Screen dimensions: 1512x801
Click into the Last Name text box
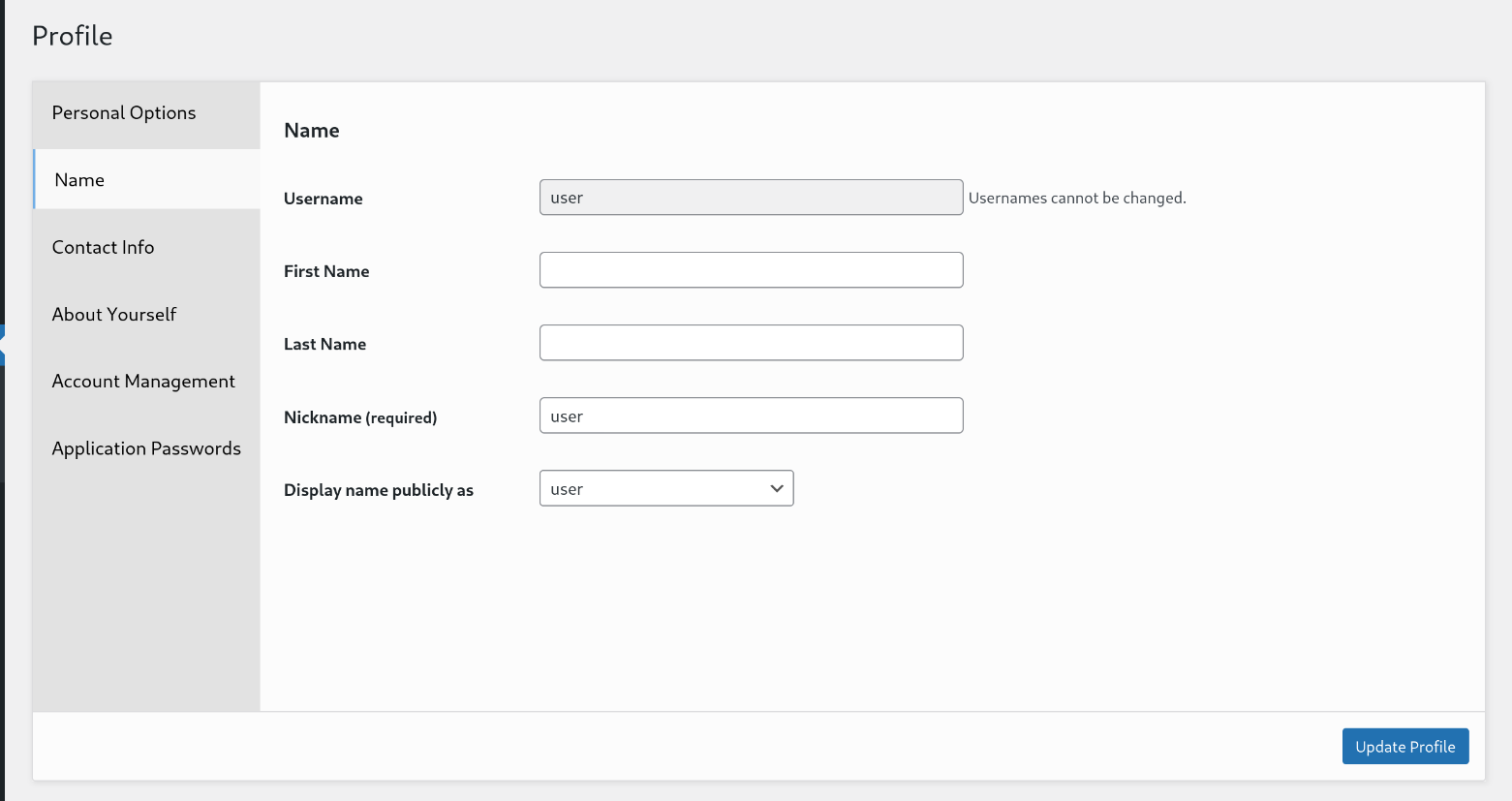pyautogui.click(x=751, y=343)
